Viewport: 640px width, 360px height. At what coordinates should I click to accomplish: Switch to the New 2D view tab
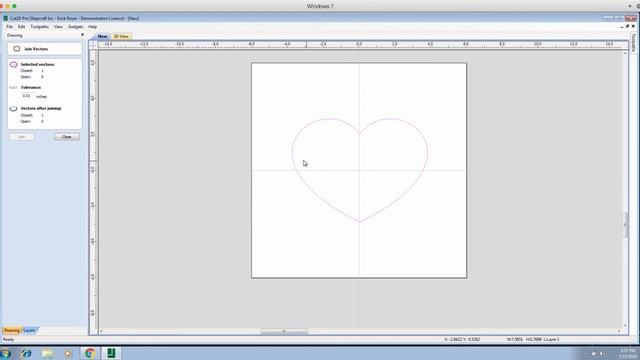tap(102, 36)
